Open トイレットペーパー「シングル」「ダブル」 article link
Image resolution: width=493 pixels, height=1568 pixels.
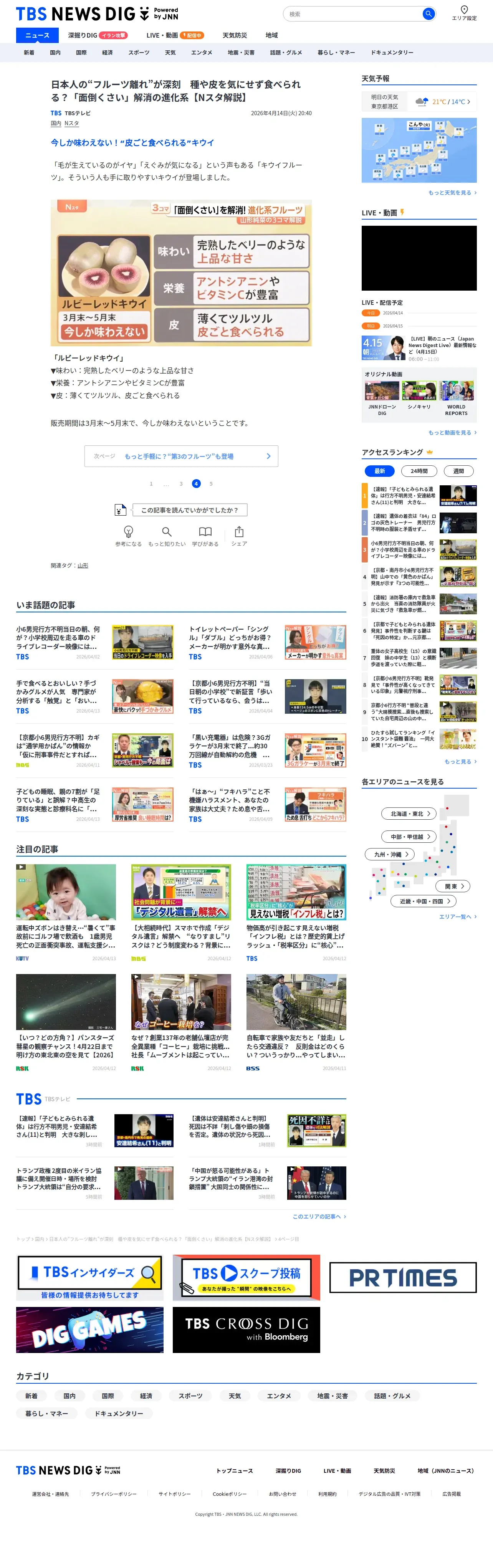[x=230, y=637]
